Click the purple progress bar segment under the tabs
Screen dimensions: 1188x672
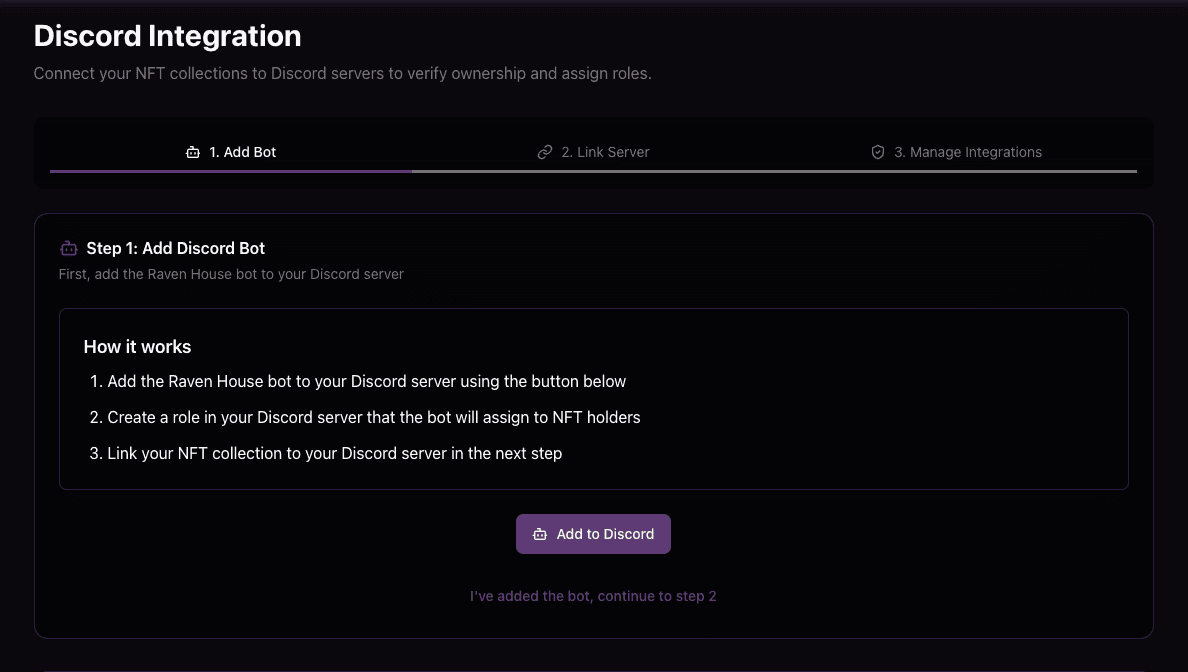click(x=230, y=171)
